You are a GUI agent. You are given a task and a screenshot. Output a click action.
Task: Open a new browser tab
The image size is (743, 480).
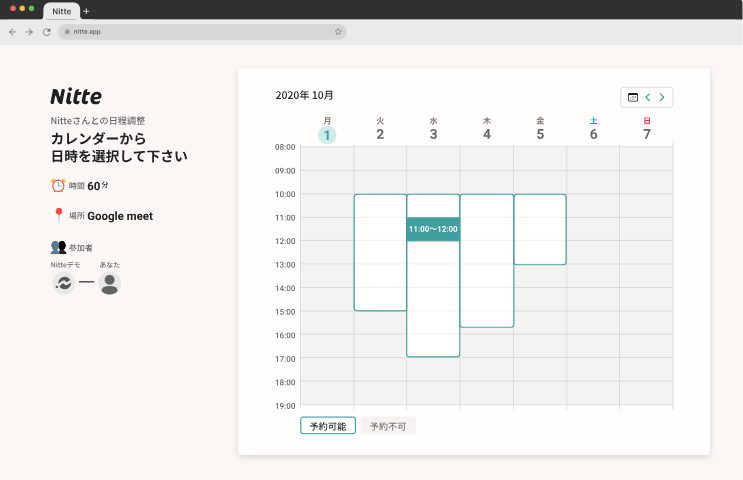(x=86, y=11)
